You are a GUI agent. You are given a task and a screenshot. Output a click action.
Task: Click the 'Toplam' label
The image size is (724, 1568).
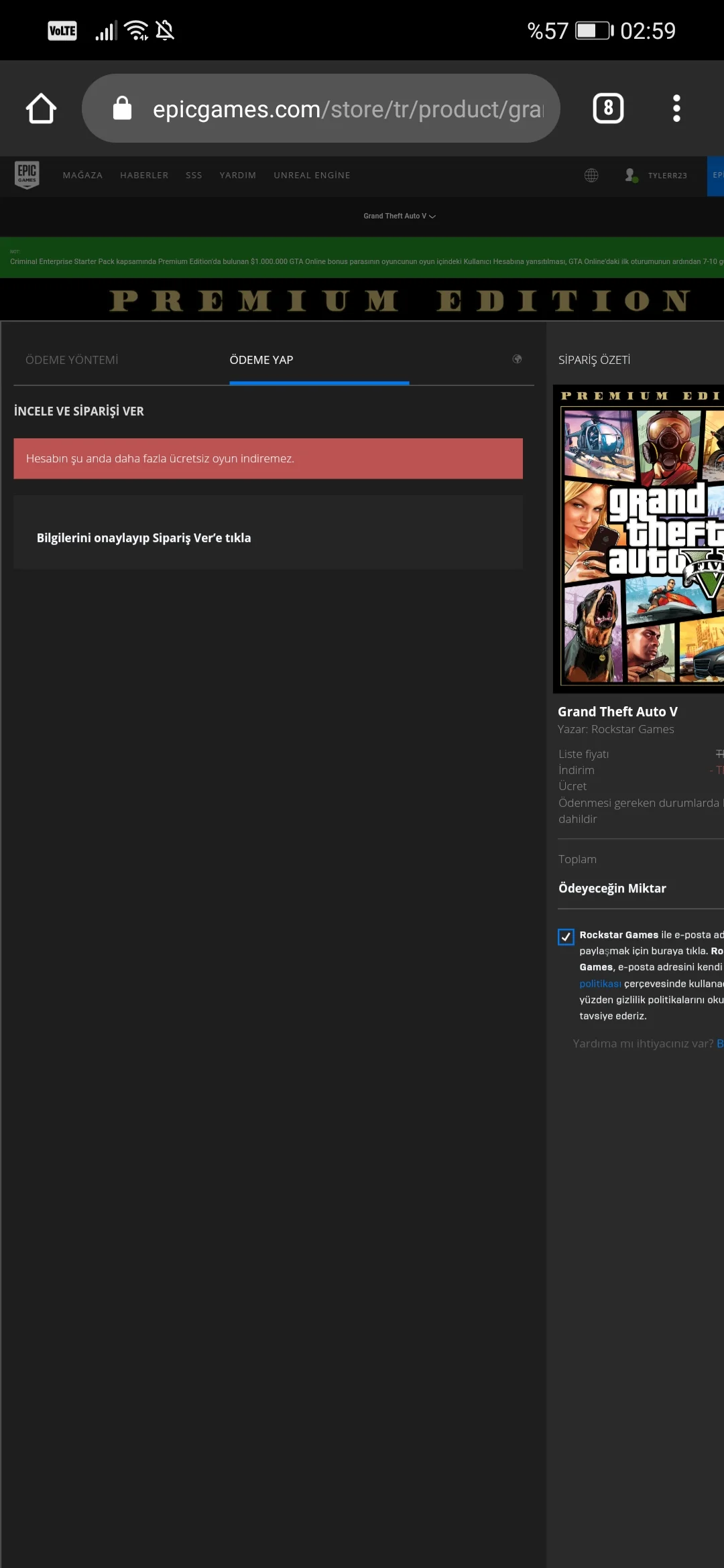coord(577,859)
